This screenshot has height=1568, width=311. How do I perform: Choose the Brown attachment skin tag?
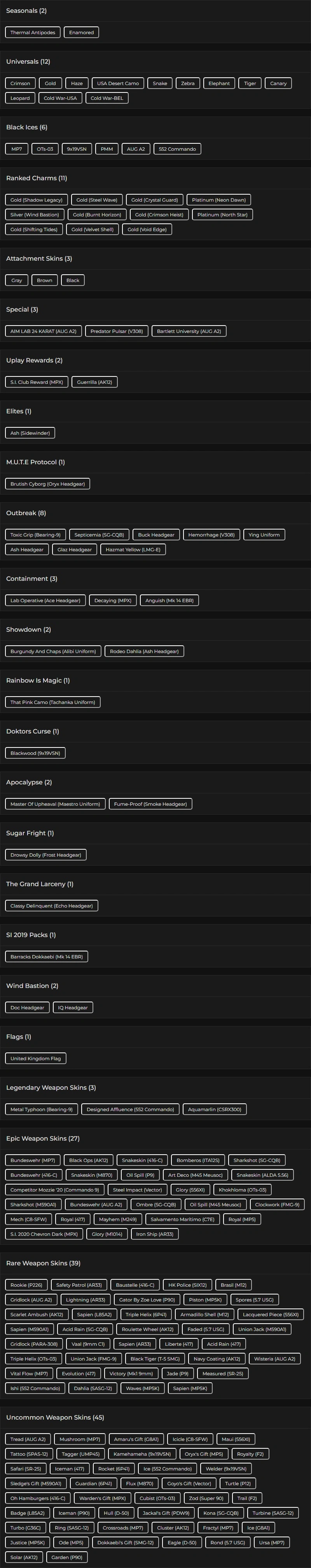(44, 280)
